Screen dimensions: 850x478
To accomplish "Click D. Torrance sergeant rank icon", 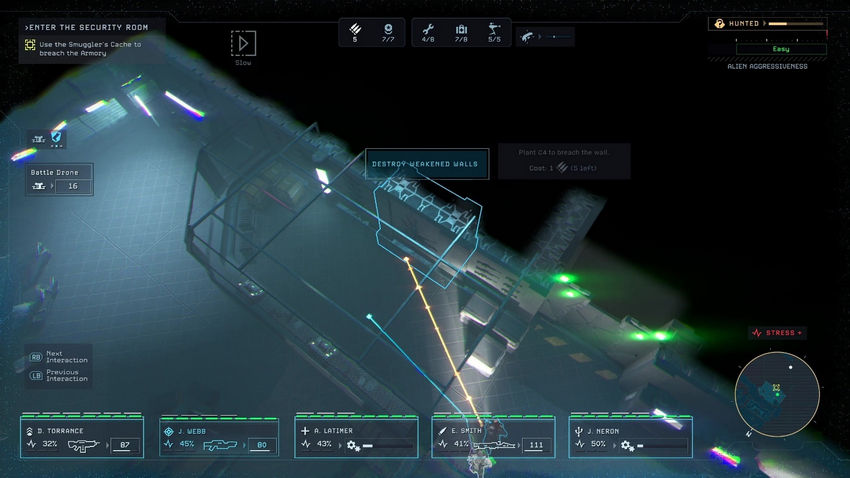I will pos(29,431).
